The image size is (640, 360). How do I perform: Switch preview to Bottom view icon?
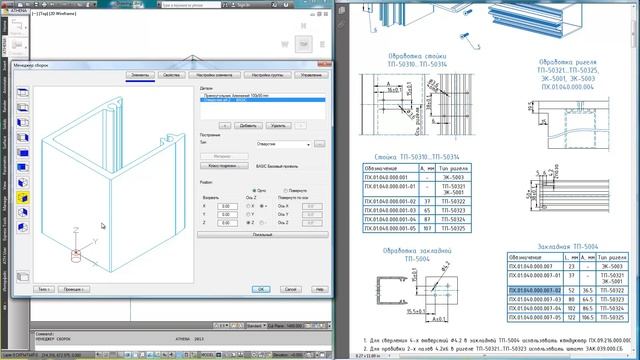click(23, 108)
